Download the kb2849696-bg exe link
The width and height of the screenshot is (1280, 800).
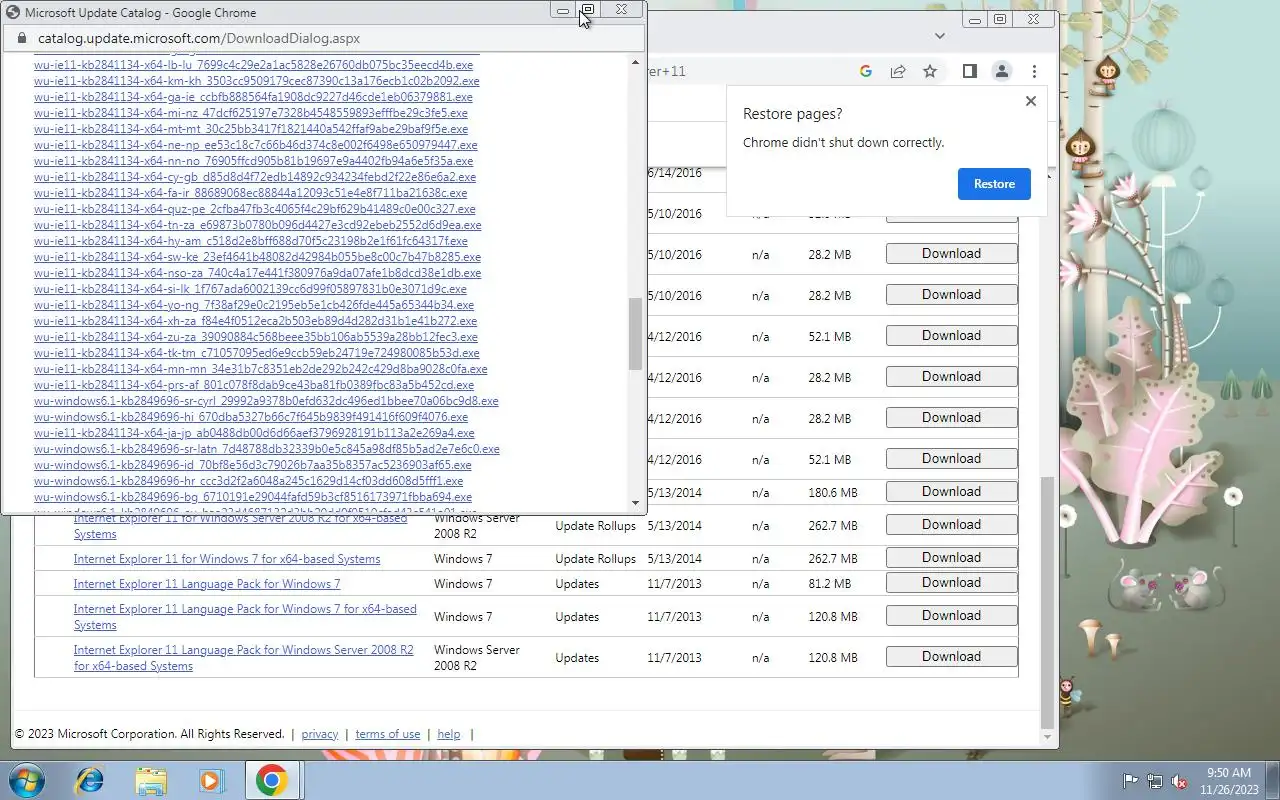click(252, 497)
